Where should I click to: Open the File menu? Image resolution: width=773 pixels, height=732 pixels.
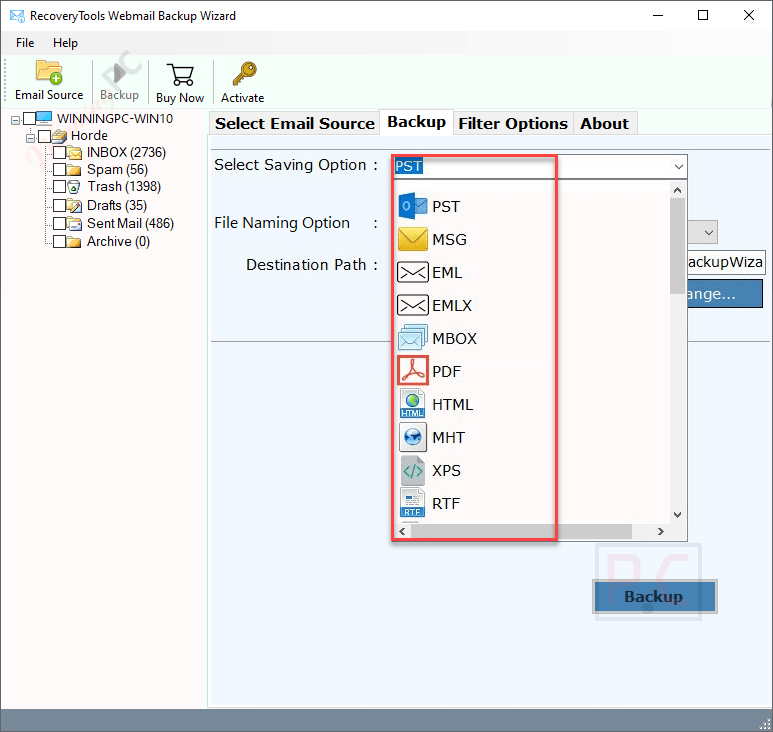pos(25,43)
